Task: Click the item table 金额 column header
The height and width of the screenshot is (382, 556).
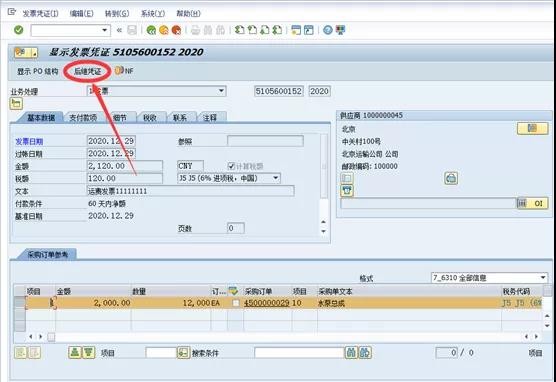Action: [x=93, y=292]
